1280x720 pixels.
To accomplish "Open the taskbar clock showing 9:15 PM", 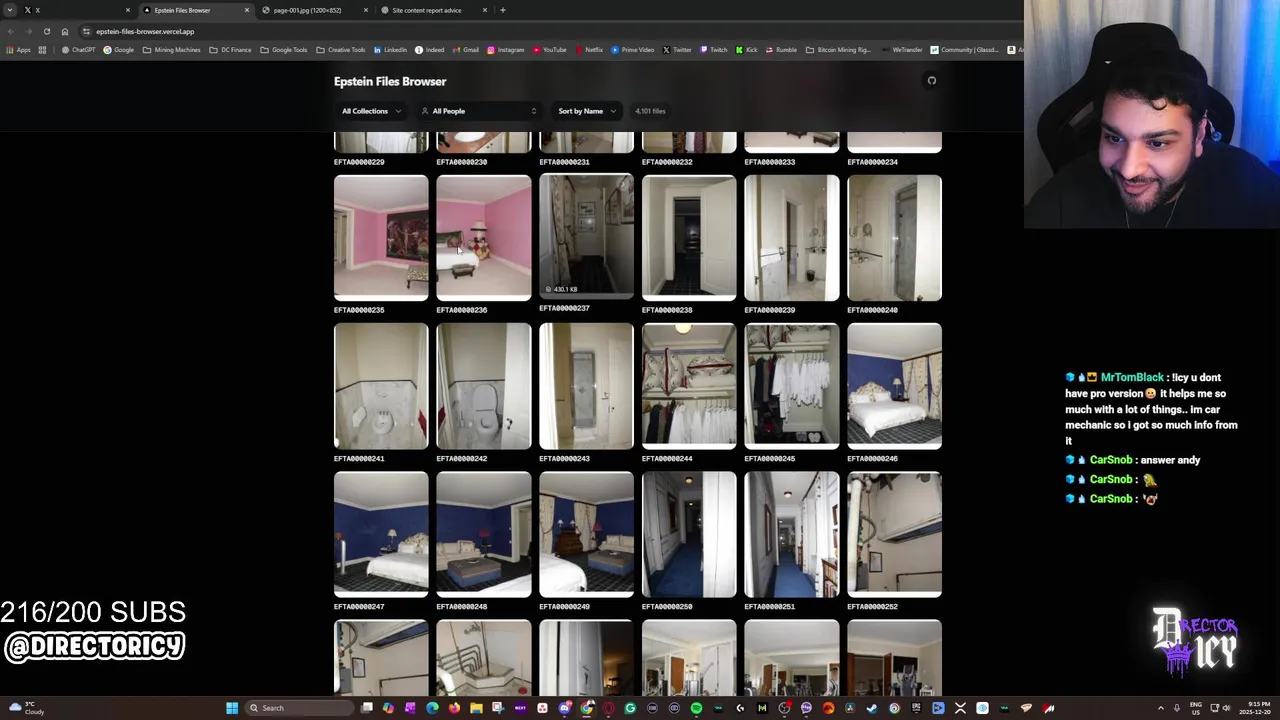I will [1254, 708].
